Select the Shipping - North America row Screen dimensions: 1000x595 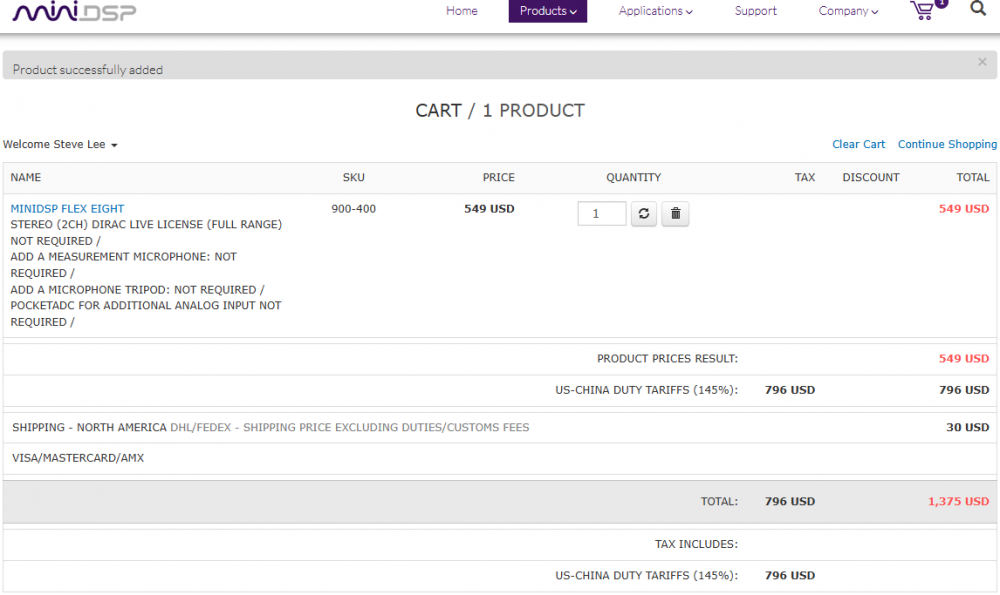(x=270, y=428)
